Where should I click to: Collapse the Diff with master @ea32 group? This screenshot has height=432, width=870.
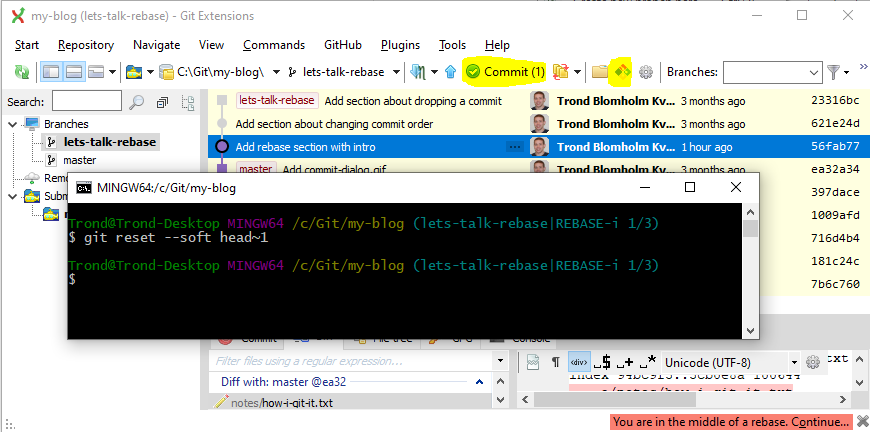pos(479,382)
